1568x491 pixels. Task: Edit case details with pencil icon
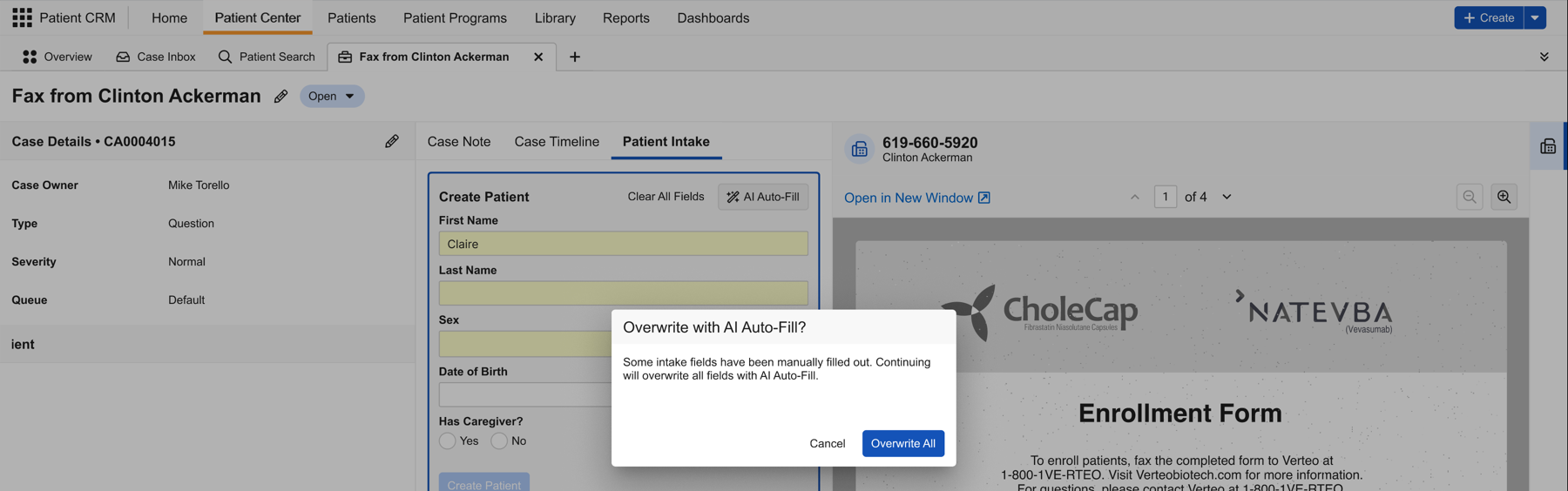(392, 141)
